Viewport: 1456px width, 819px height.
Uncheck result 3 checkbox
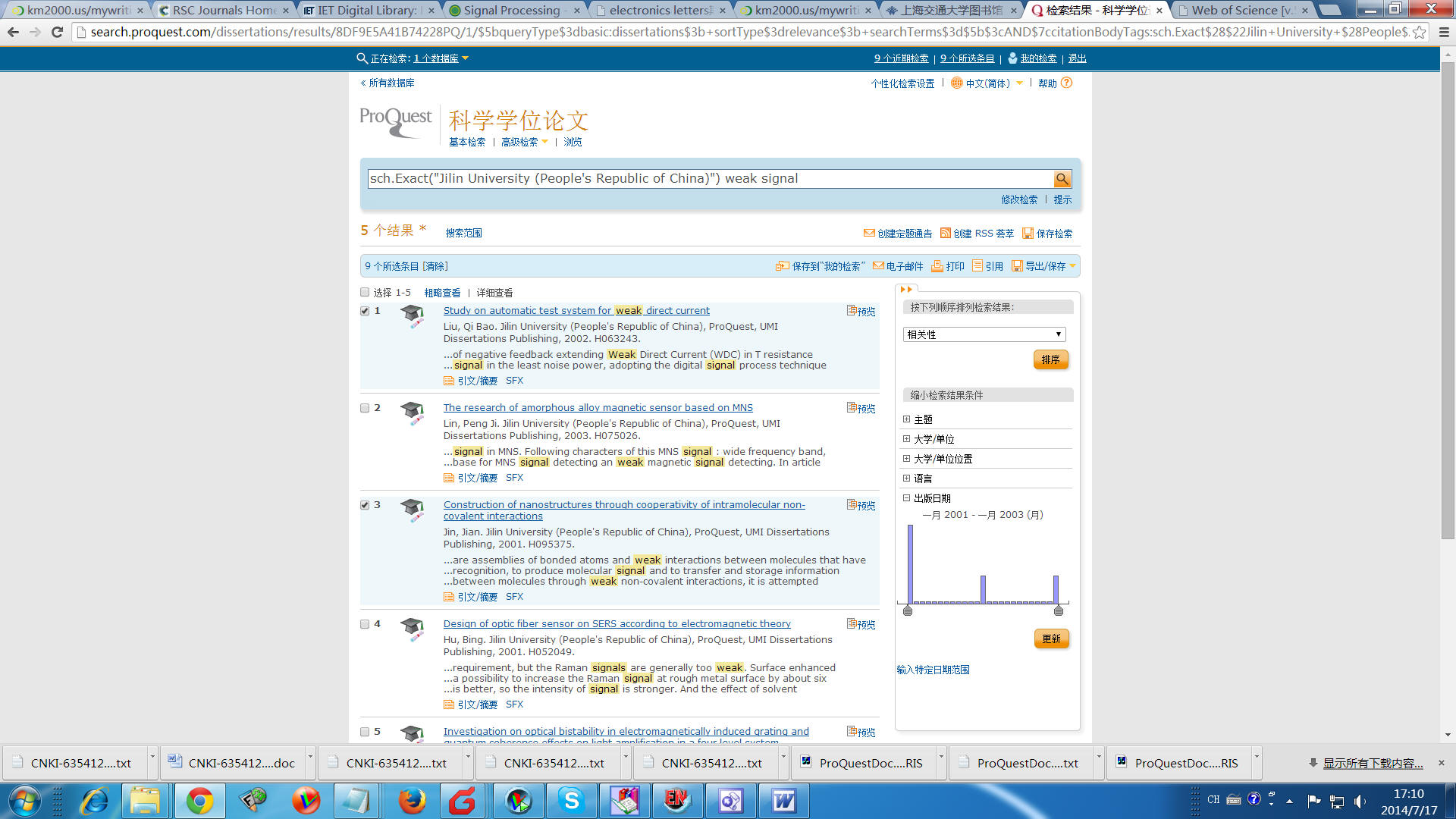click(365, 505)
